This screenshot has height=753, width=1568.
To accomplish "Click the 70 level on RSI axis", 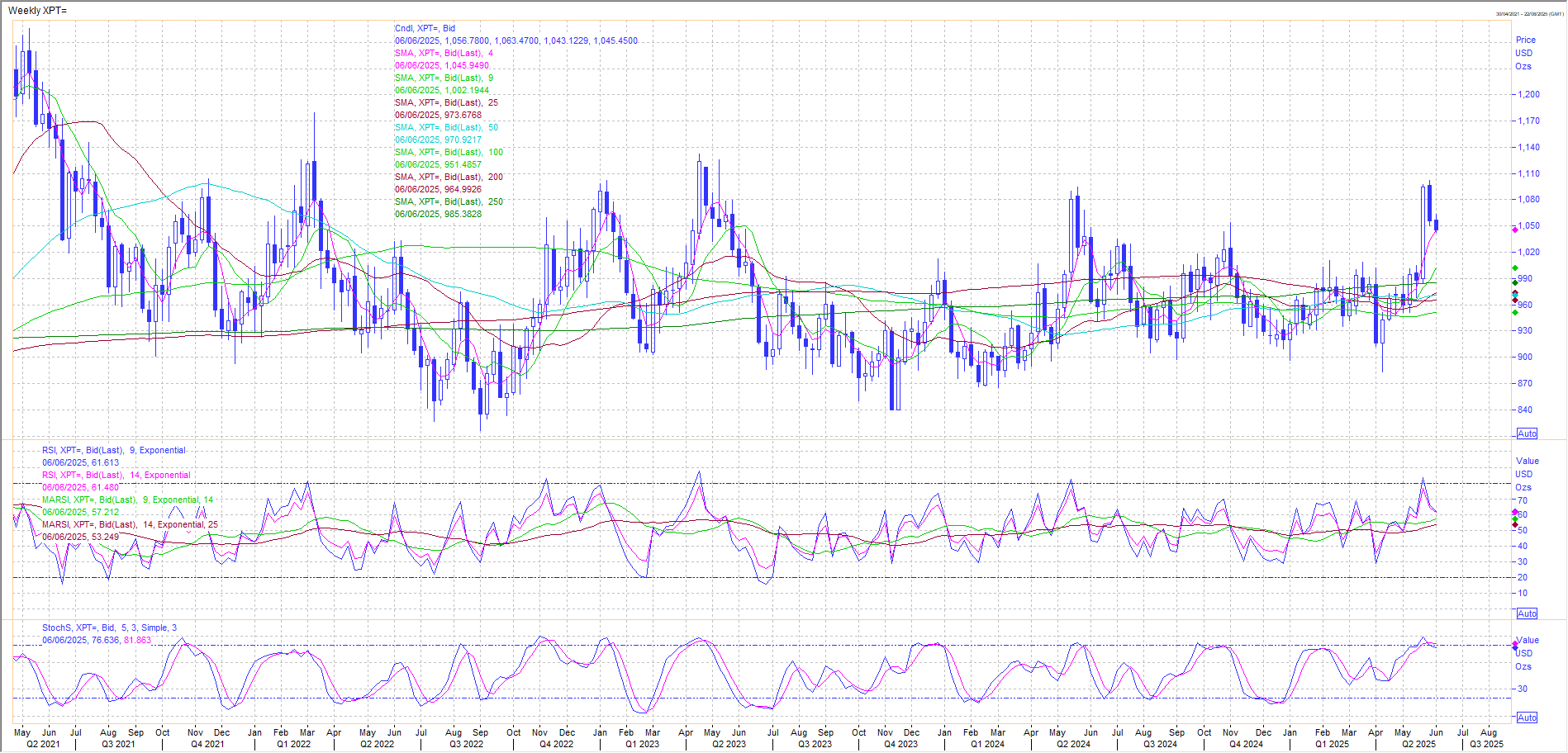I will [1522, 500].
